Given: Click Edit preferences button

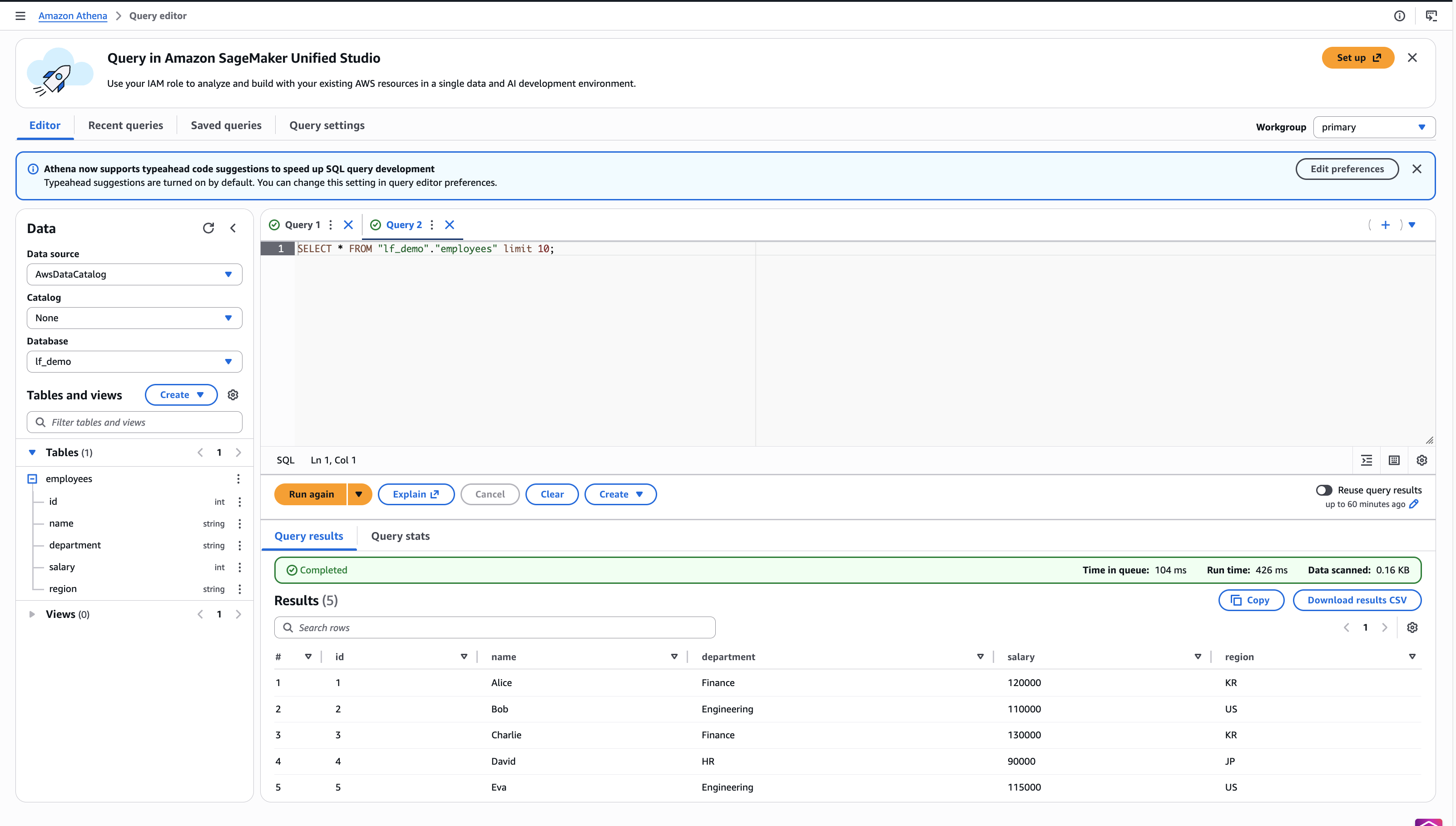Looking at the screenshot, I should [1347, 169].
